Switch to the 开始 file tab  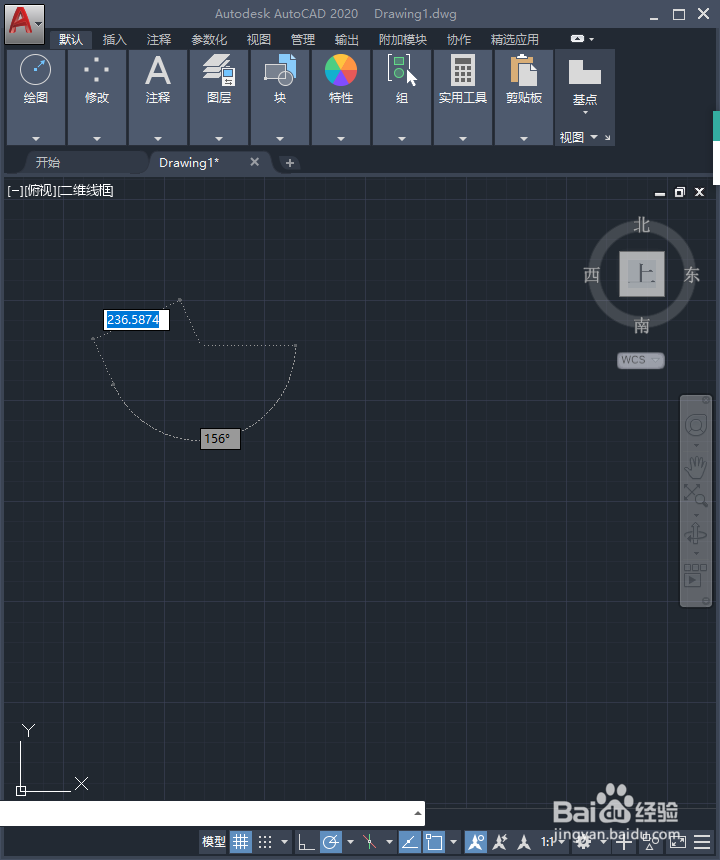48,162
